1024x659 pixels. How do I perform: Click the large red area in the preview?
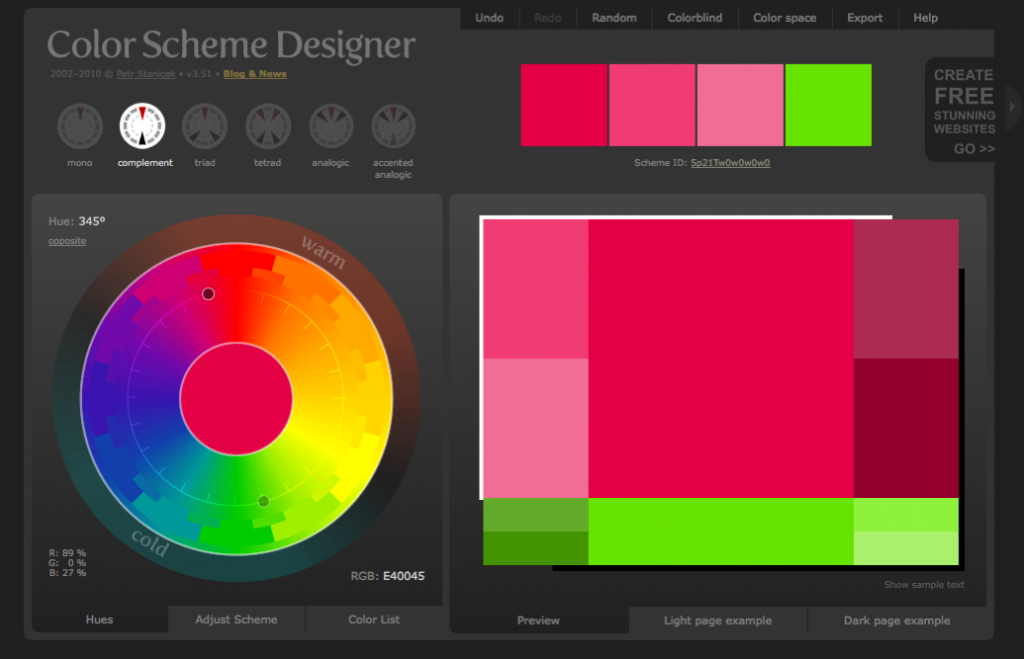(721, 359)
